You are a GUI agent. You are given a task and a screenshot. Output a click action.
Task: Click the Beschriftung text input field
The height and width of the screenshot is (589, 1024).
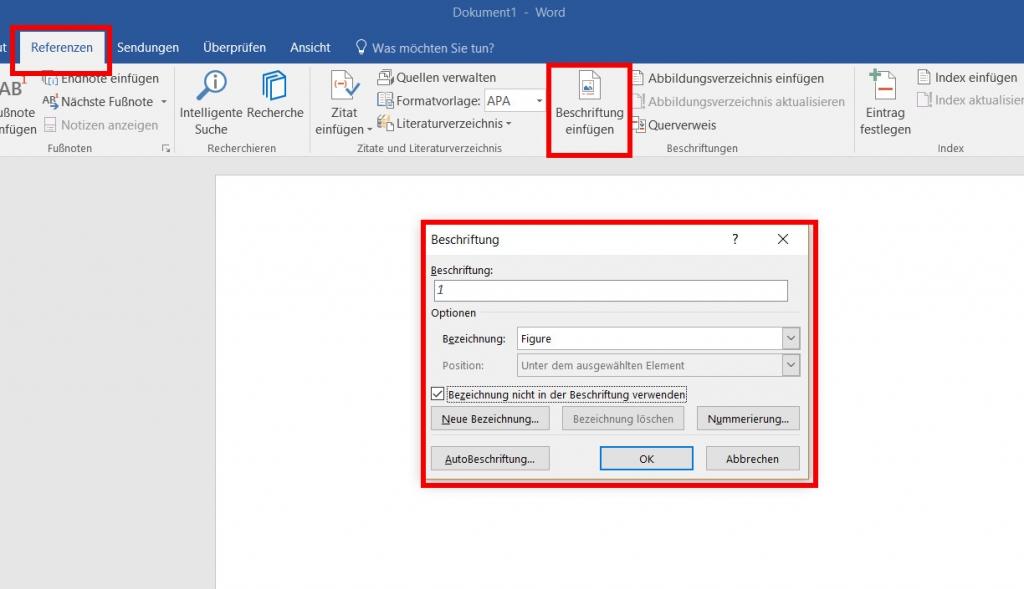point(610,291)
